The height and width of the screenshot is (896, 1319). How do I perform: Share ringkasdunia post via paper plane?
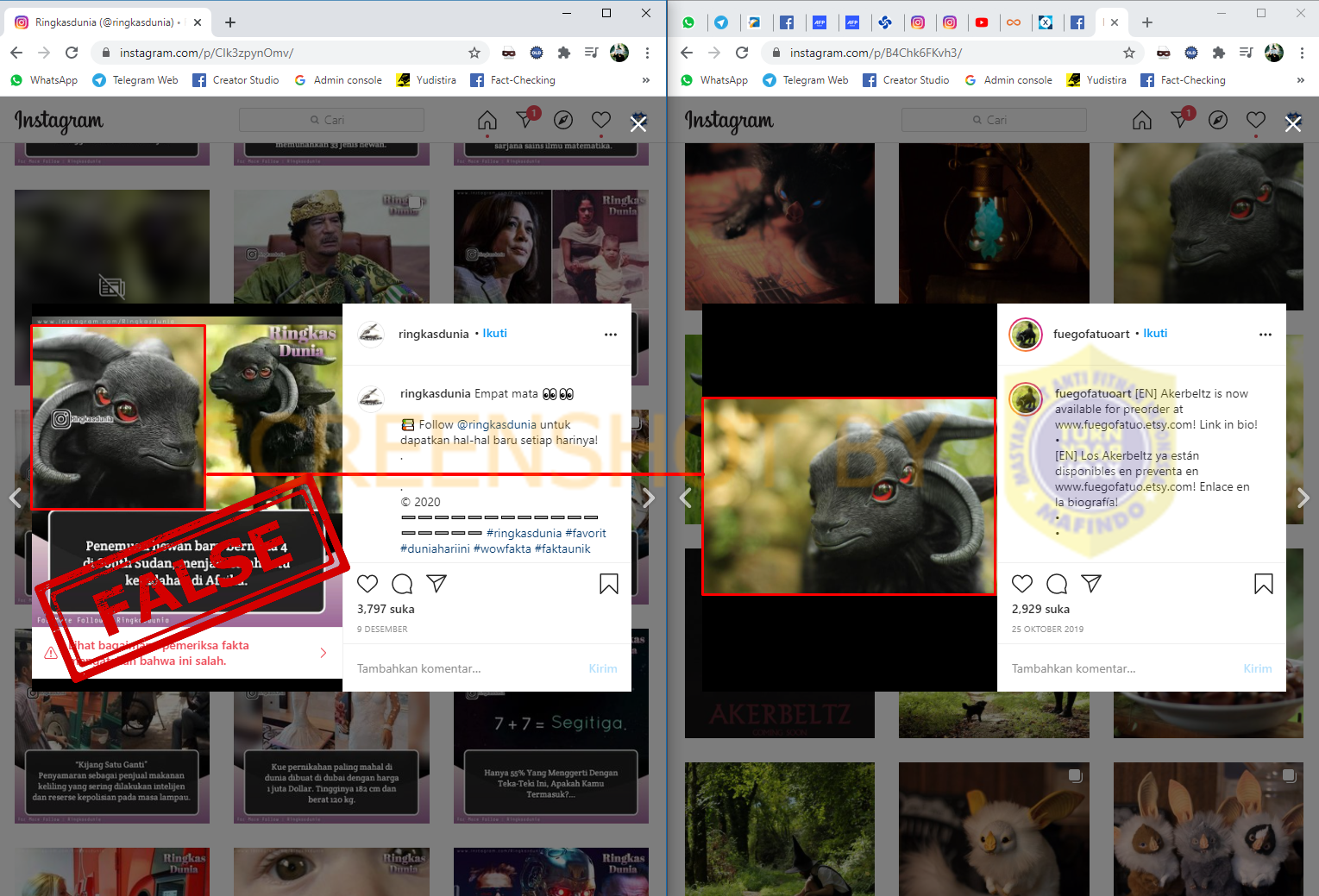[437, 584]
